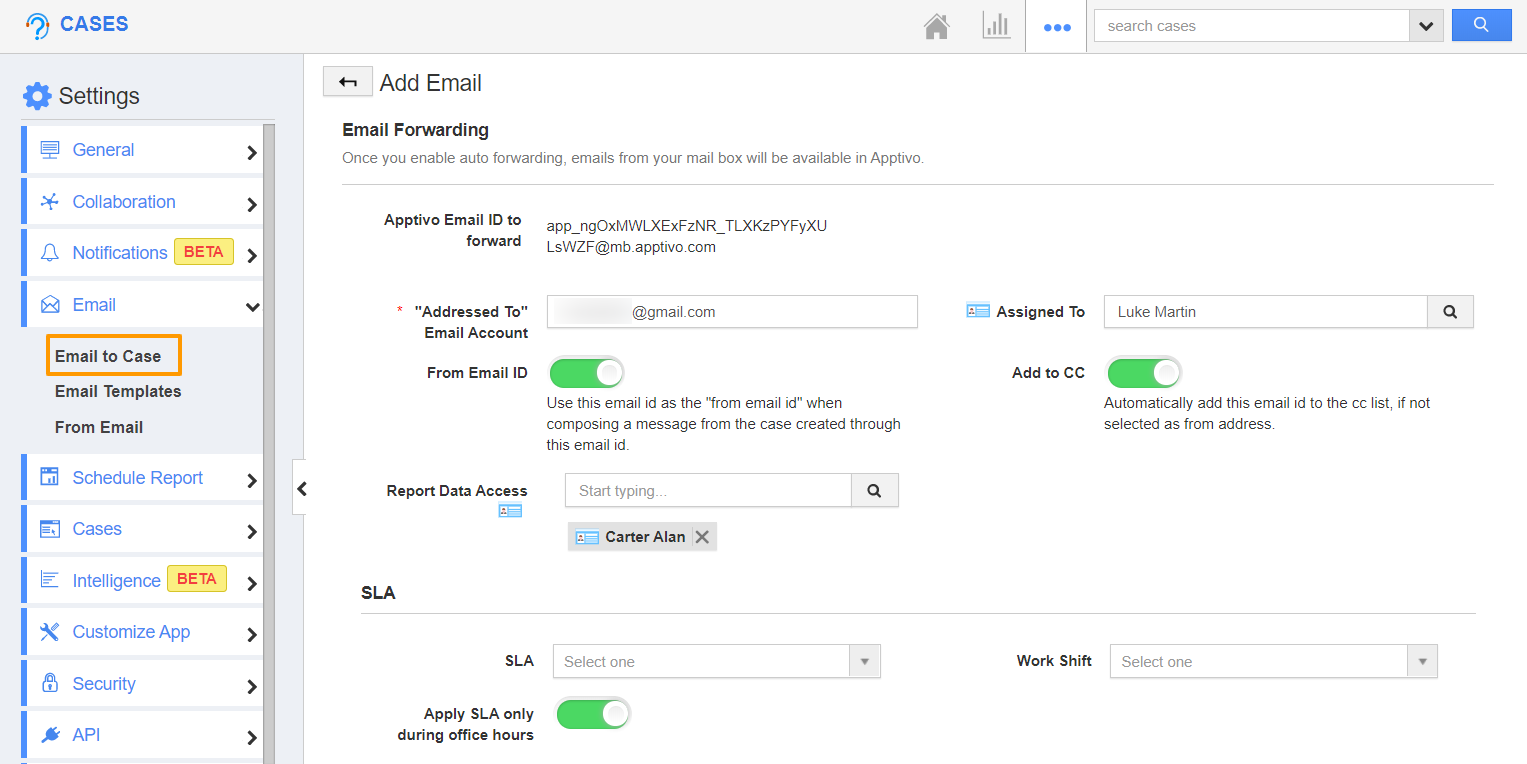Expand the Notifications section chevron

click(x=251, y=256)
